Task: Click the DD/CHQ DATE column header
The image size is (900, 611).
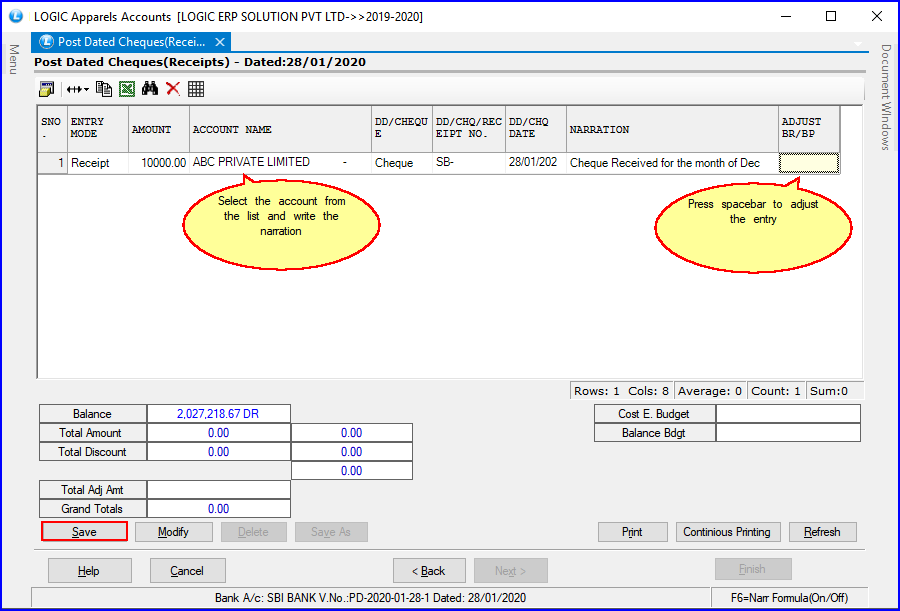Action: click(536, 129)
